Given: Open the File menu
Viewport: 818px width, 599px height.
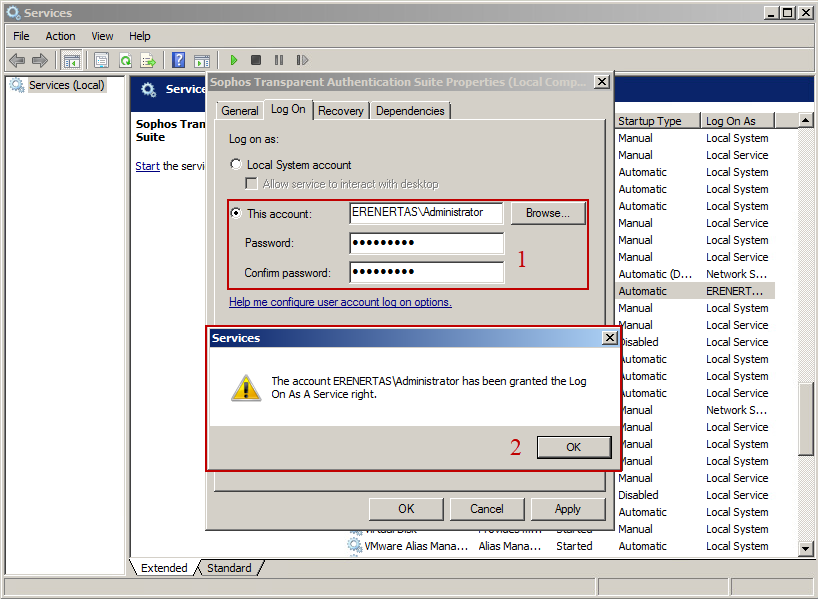Looking at the screenshot, I should pyautogui.click(x=21, y=36).
